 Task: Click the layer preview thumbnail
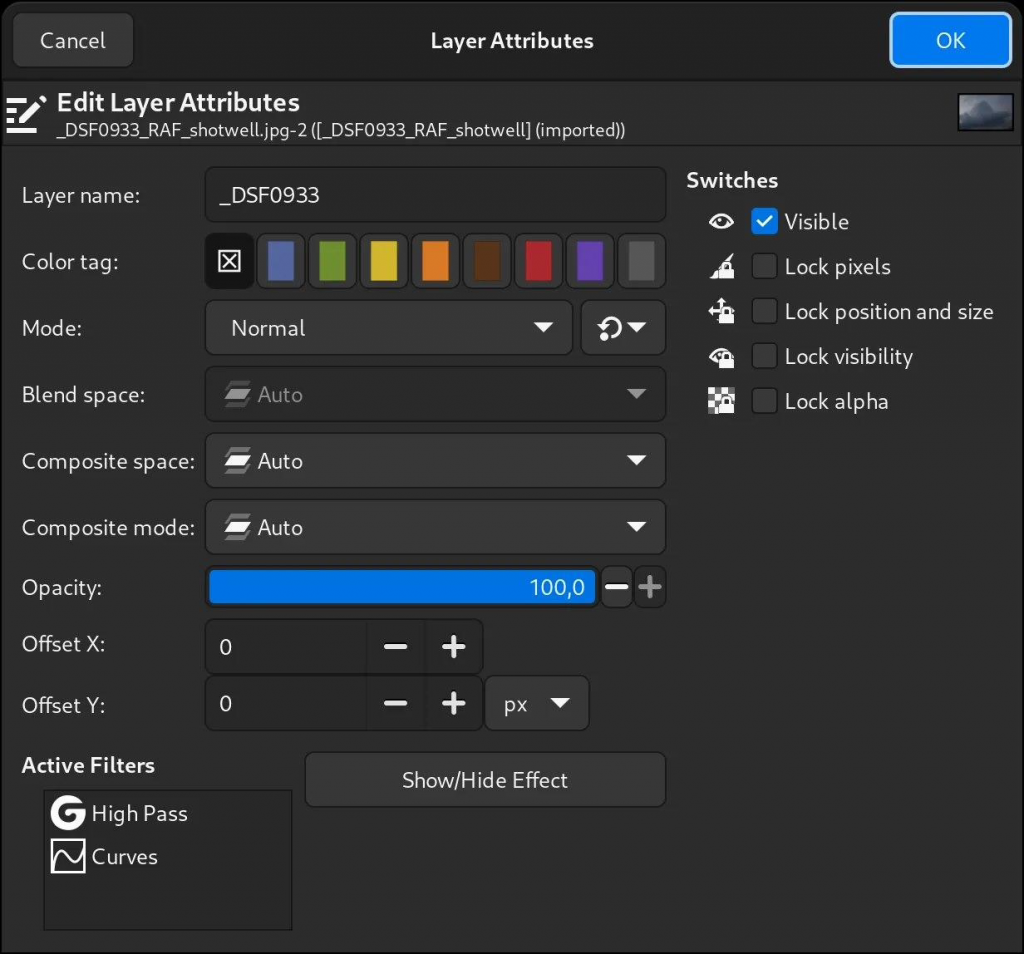pyautogui.click(x=985, y=112)
